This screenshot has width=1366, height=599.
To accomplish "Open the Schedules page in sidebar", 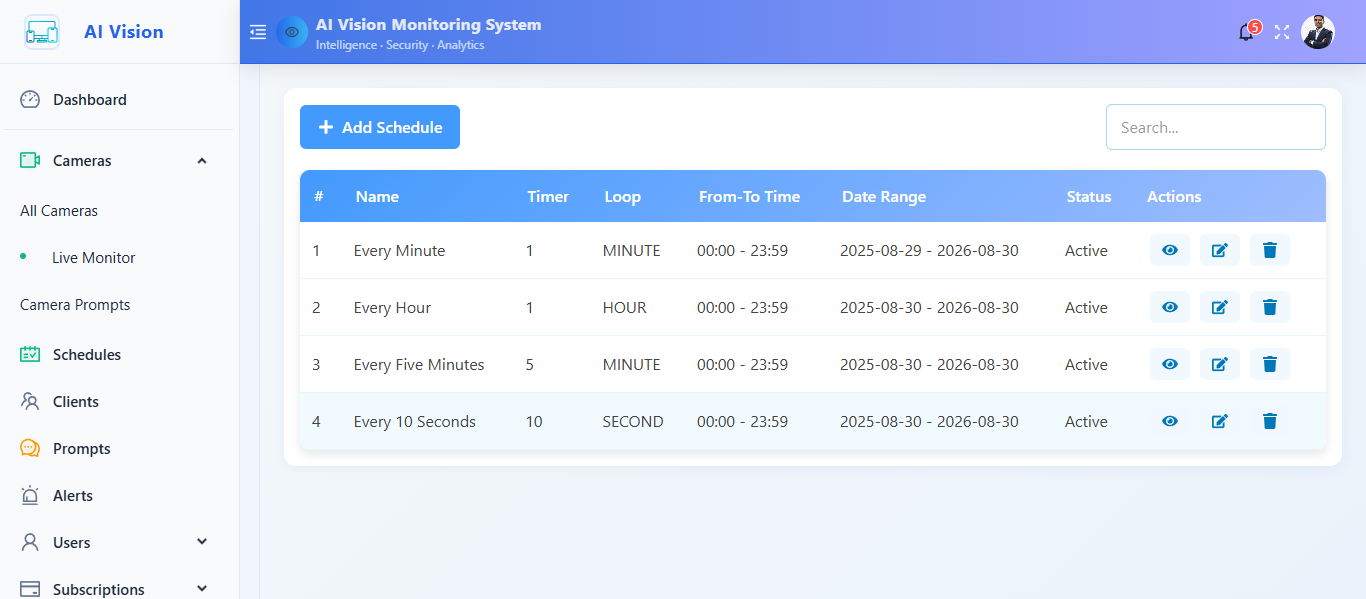I will pyautogui.click(x=86, y=355).
